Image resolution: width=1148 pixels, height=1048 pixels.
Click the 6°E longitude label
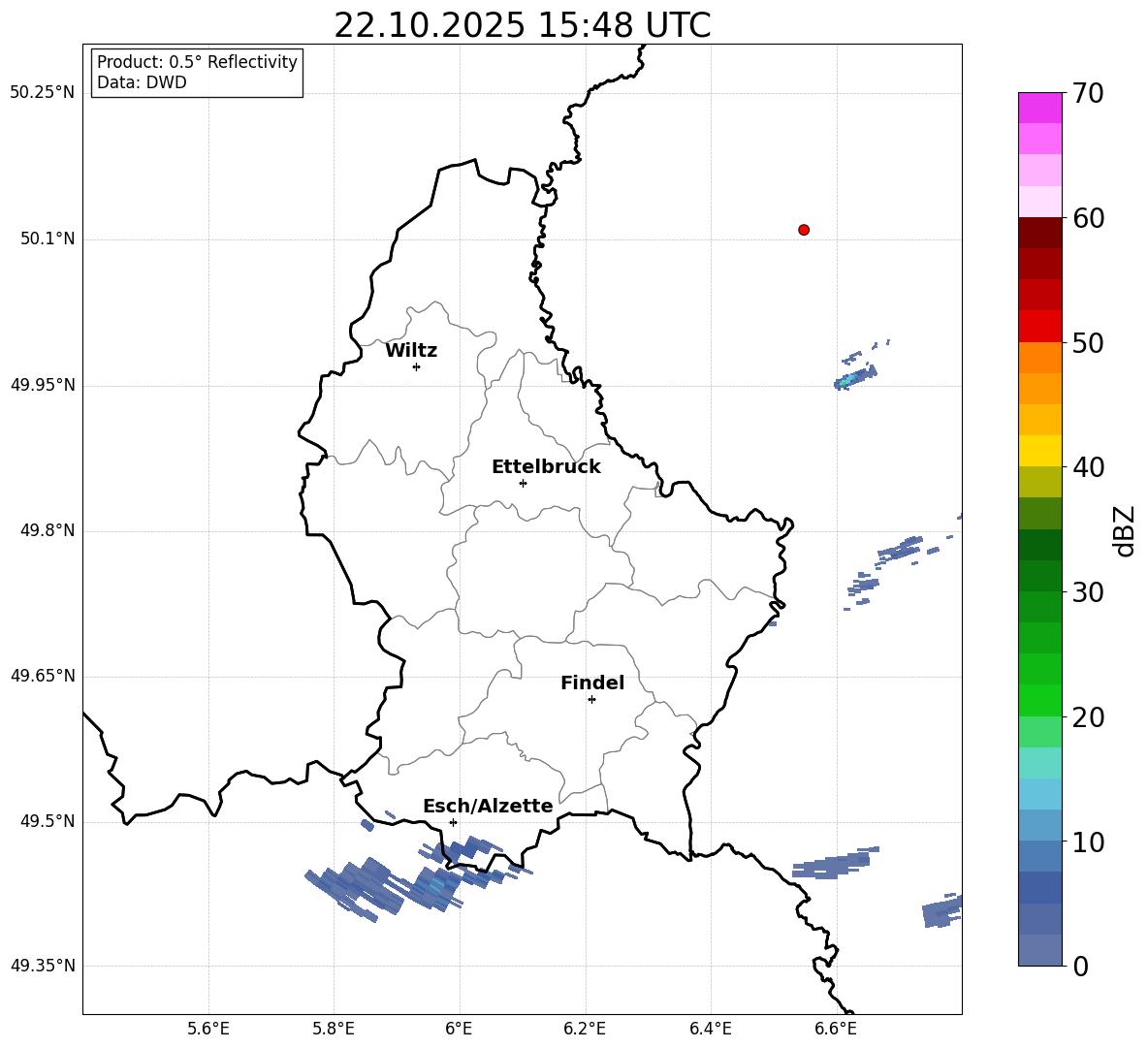[459, 1029]
